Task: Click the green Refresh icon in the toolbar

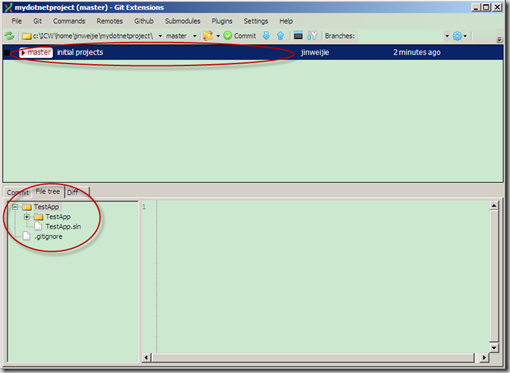Action: pyautogui.click(x=9, y=36)
